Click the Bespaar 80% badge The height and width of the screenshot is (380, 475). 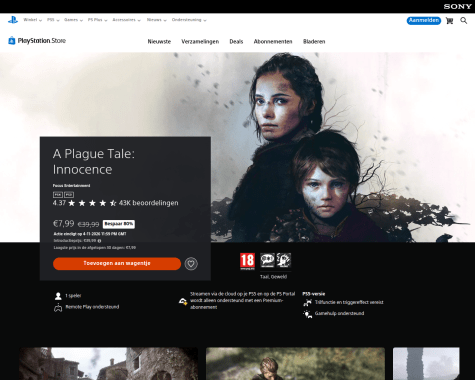[x=119, y=224]
